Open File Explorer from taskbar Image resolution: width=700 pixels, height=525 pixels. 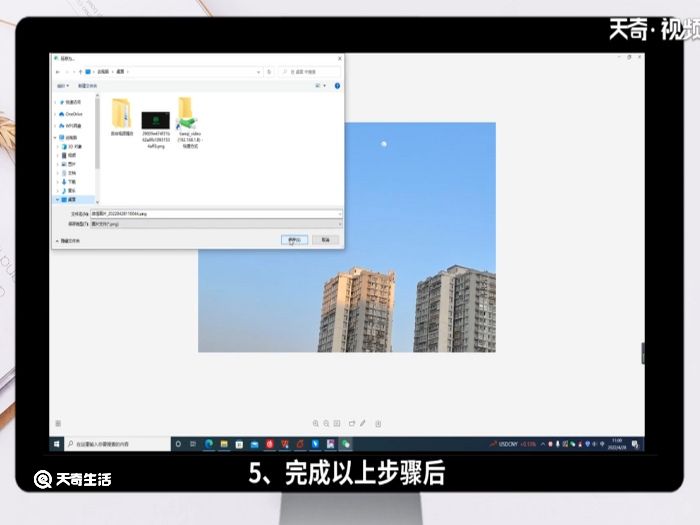pos(224,444)
